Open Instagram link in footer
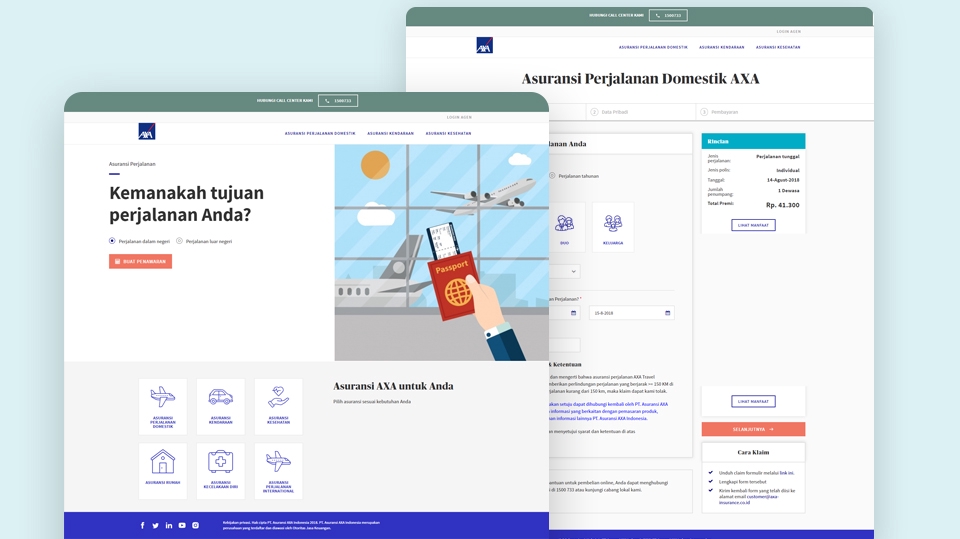This screenshot has width=960, height=539. (x=195, y=526)
